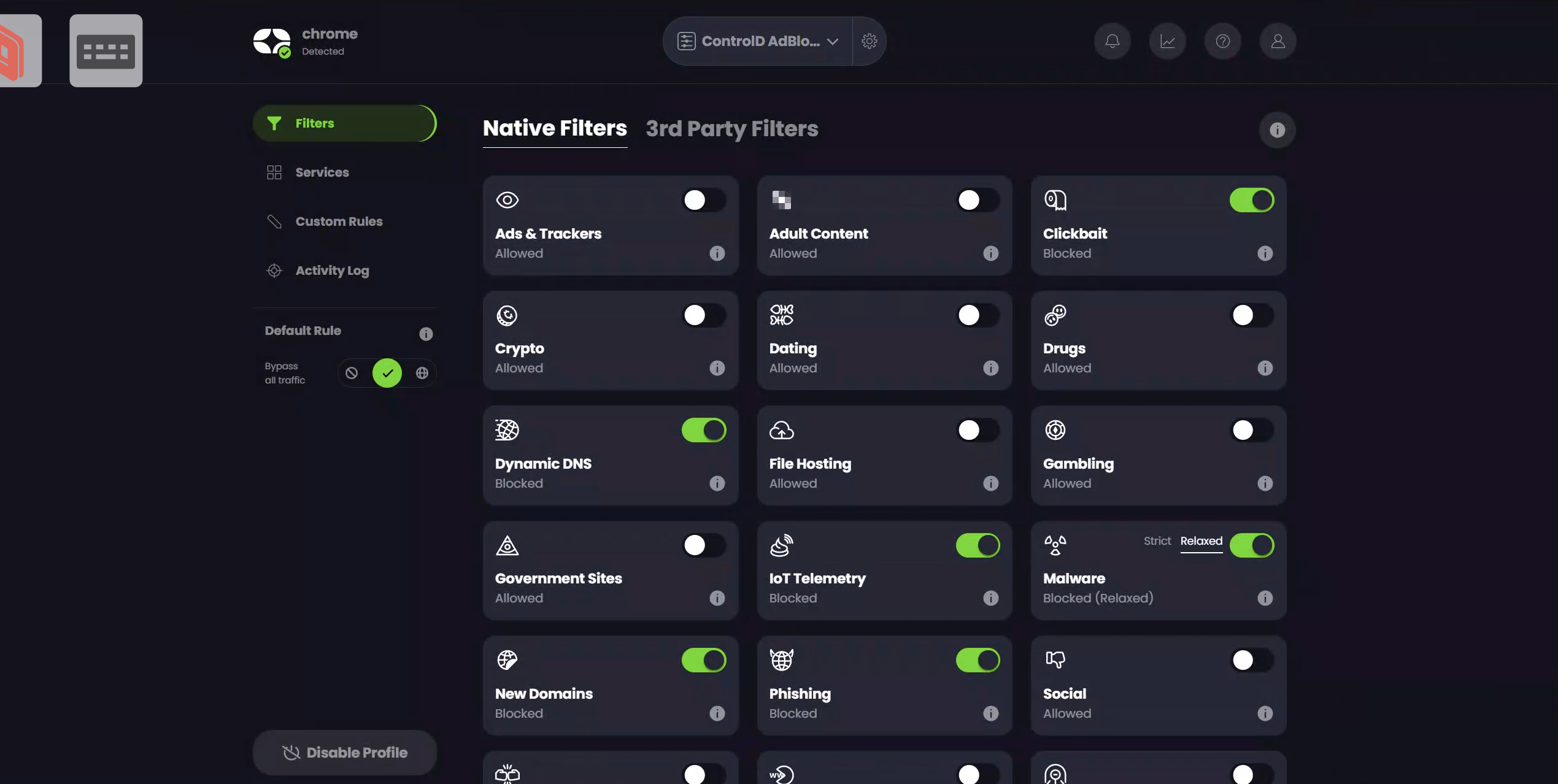Show info for Adult Content filter
Screen dimensions: 1558x784
point(990,253)
